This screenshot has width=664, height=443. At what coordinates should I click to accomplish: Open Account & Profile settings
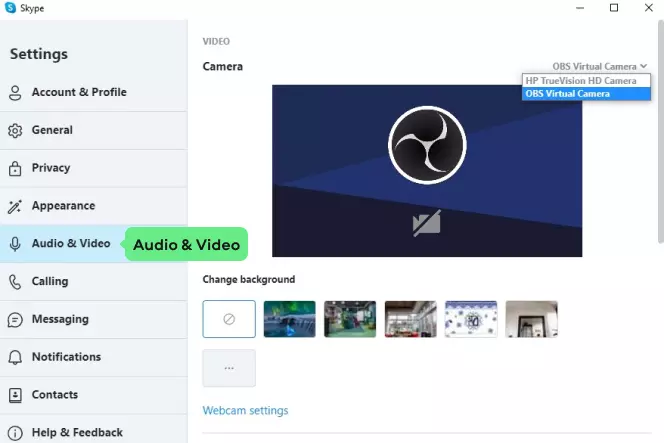click(x=94, y=93)
